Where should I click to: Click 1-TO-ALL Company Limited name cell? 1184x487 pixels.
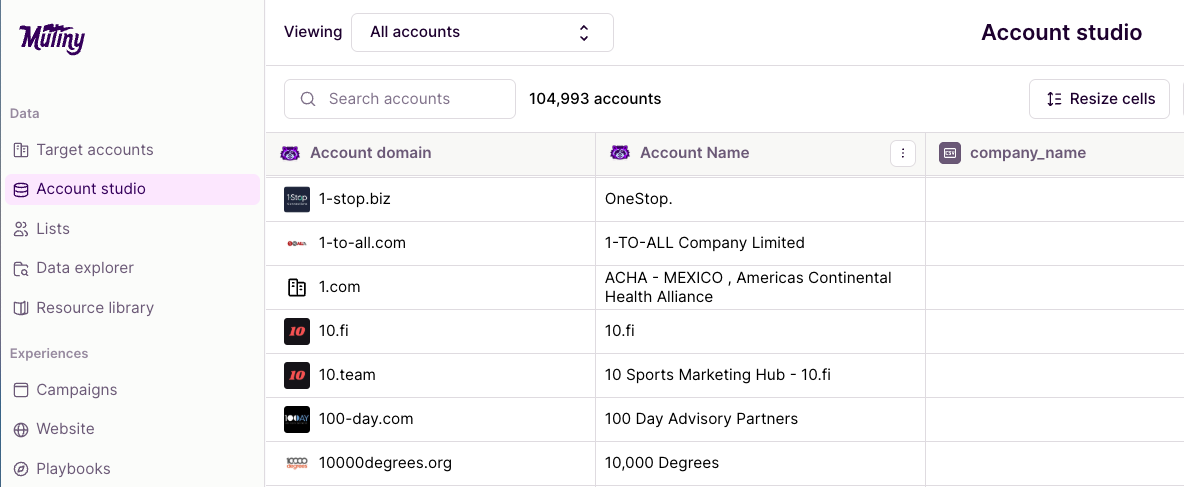pos(760,243)
